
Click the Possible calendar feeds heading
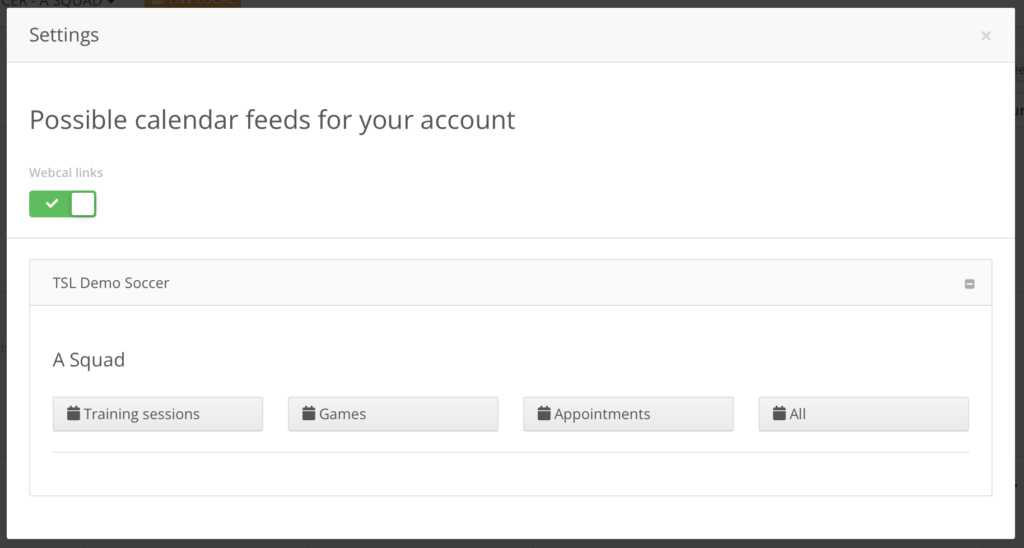tap(272, 120)
